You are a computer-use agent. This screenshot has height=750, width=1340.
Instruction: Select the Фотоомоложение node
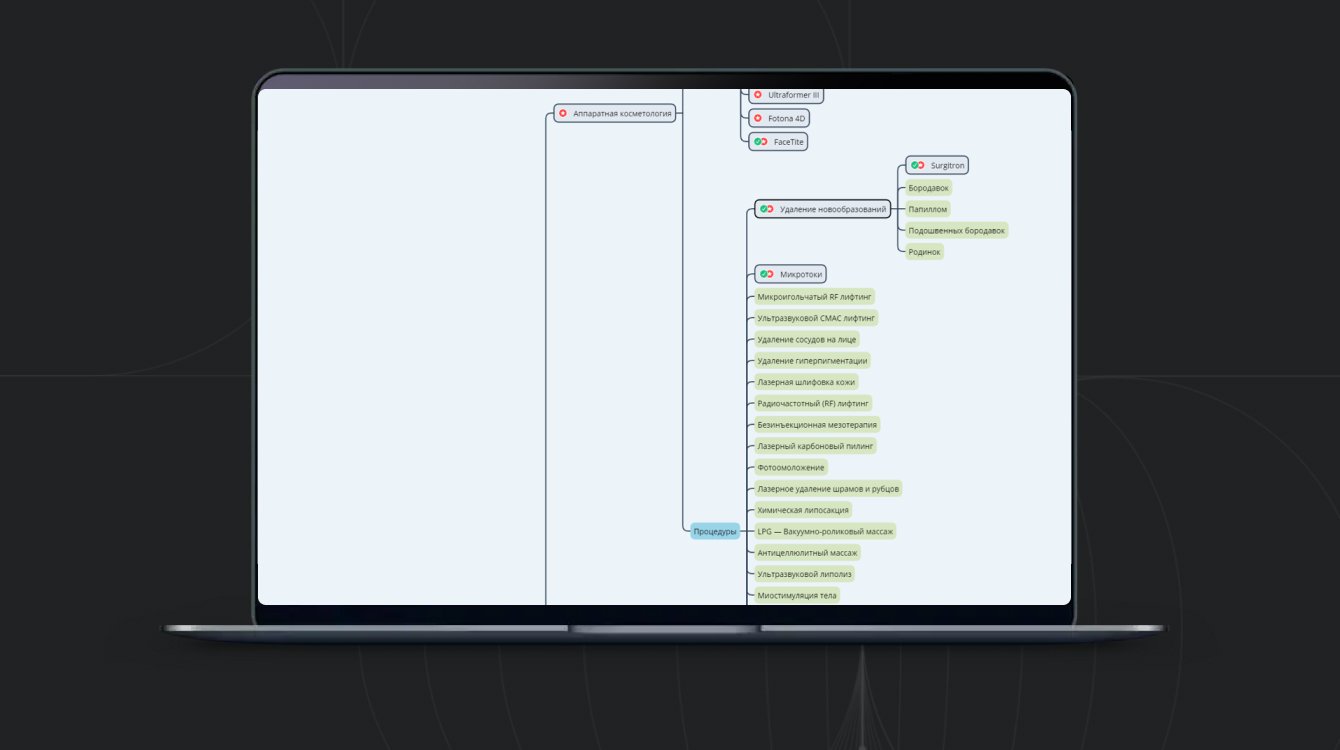tap(791, 468)
